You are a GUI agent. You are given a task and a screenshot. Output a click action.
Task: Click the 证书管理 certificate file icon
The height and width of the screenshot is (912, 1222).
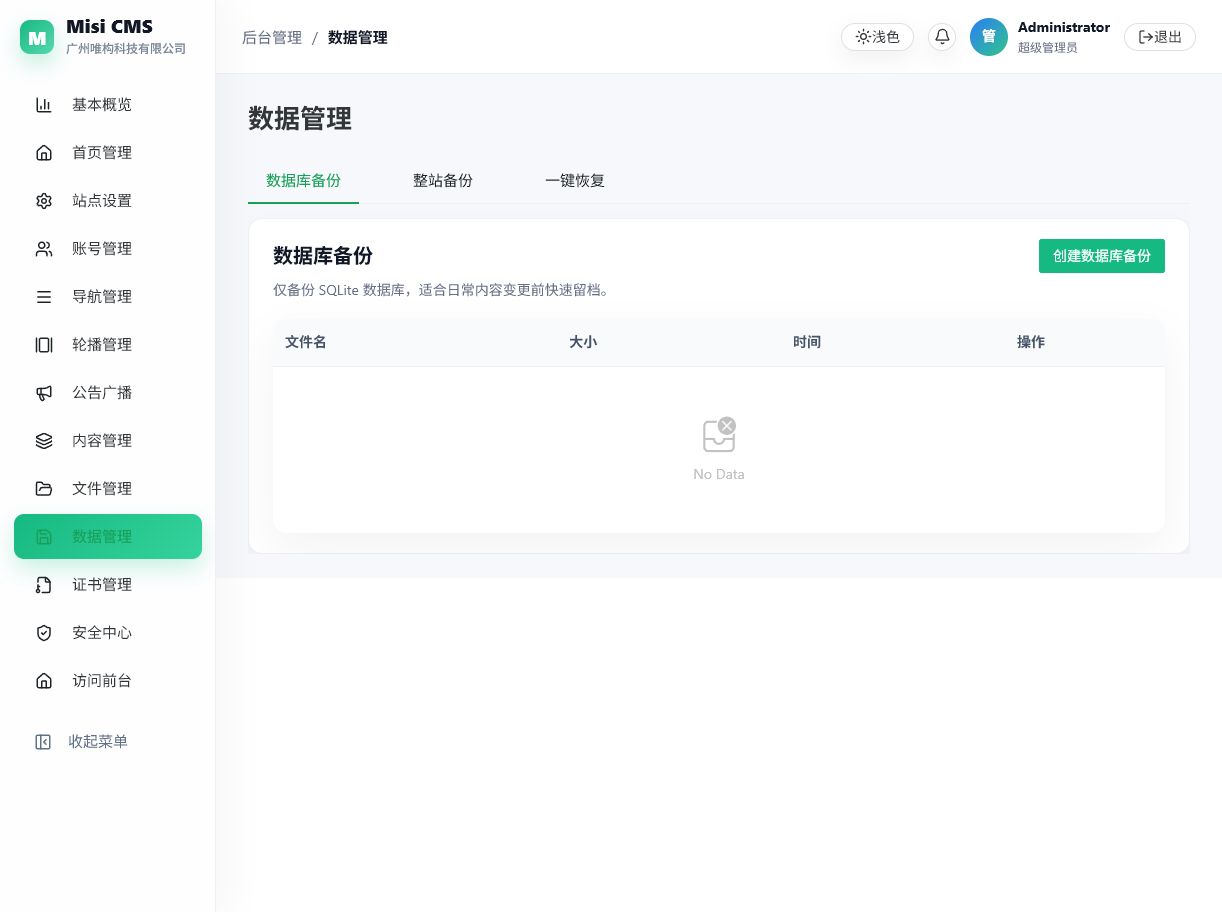coord(44,585)
